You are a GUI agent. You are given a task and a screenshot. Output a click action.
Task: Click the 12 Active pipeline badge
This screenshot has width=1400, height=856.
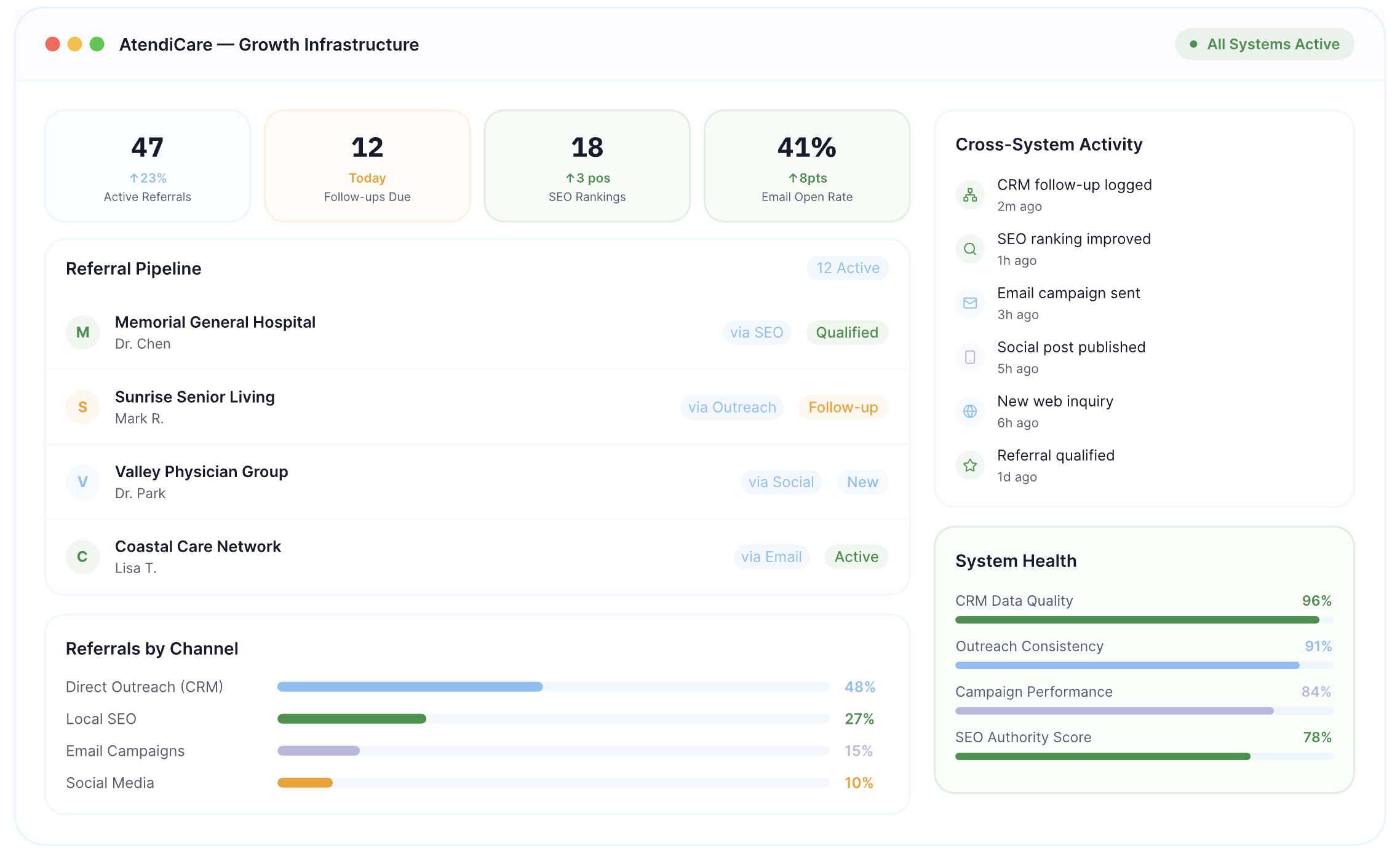pos(848,268)
